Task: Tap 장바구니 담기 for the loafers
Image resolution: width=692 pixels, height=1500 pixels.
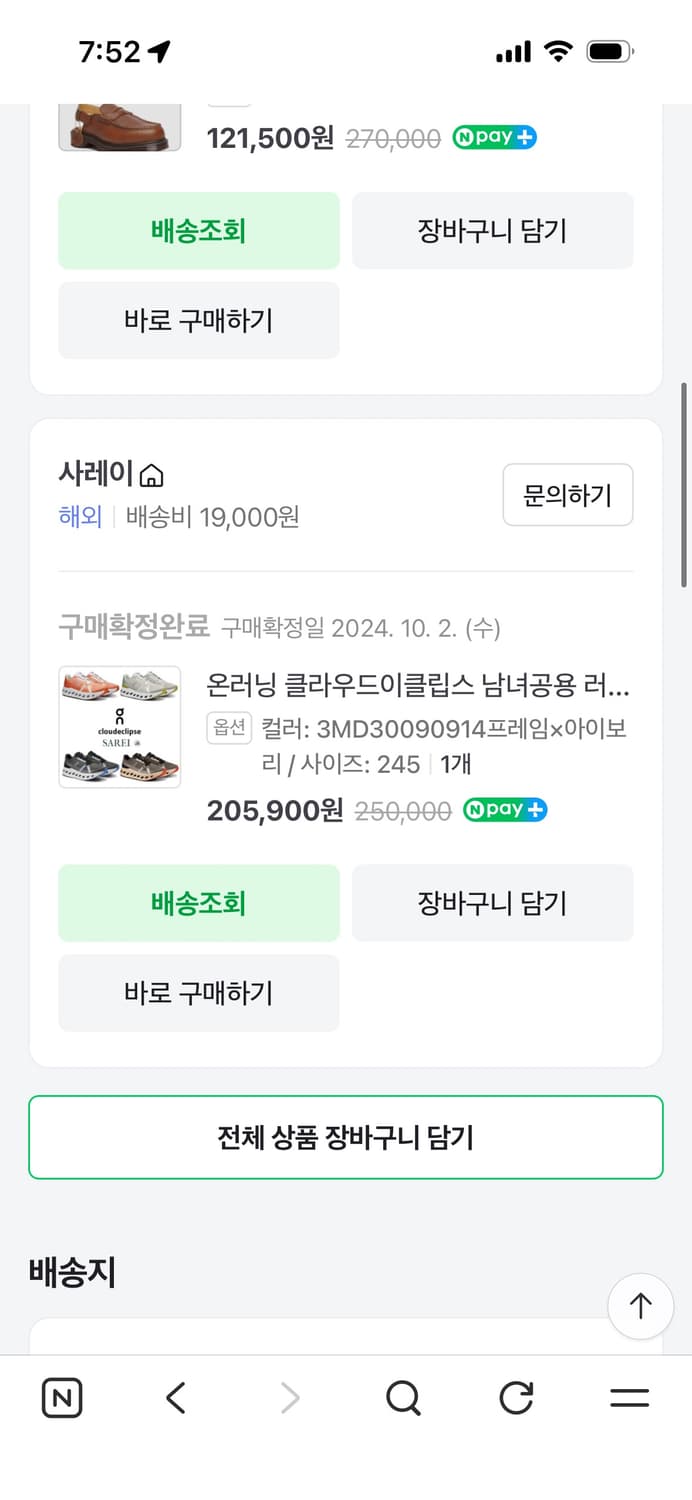Action: click(493, 230)
